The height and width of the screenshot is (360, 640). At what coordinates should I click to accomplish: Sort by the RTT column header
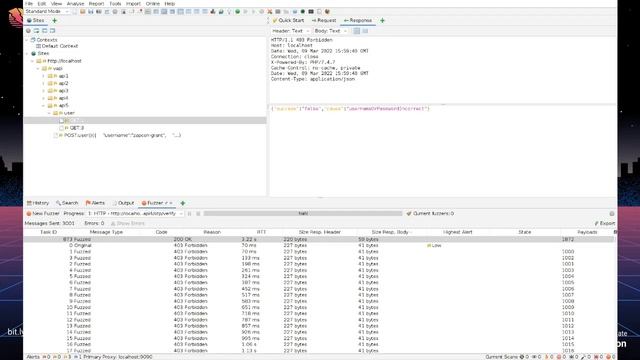[x=261, y=232]
